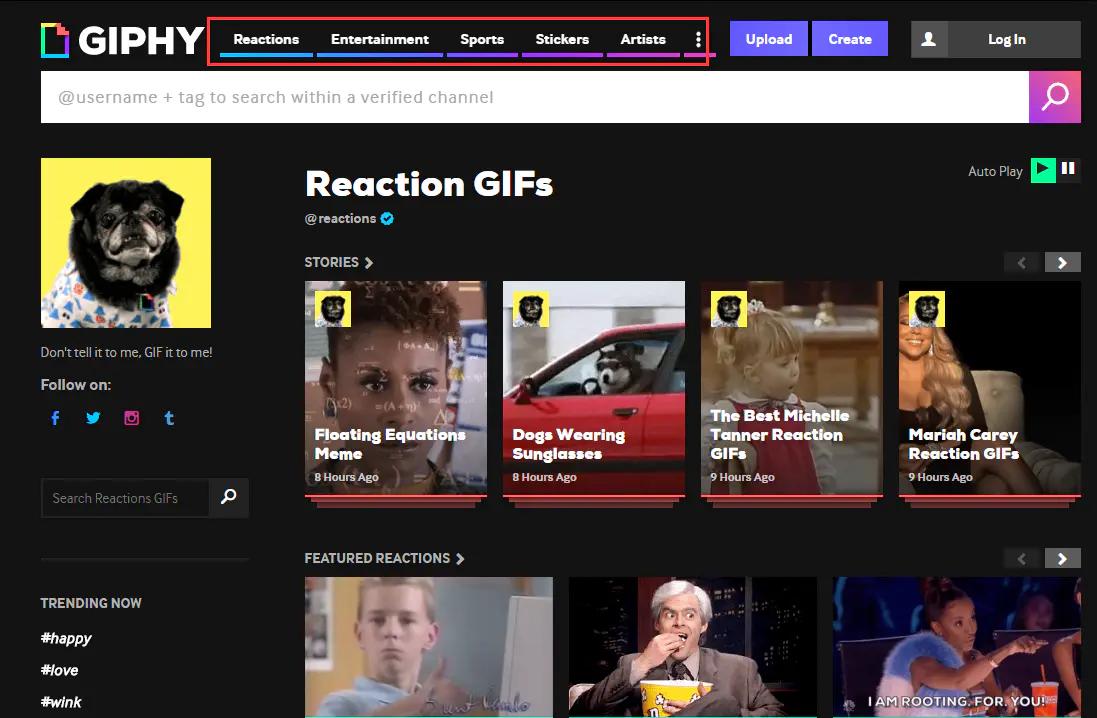Click the TRENDING NOW heading
This screenshot has width=1097, height=718.
91,603
